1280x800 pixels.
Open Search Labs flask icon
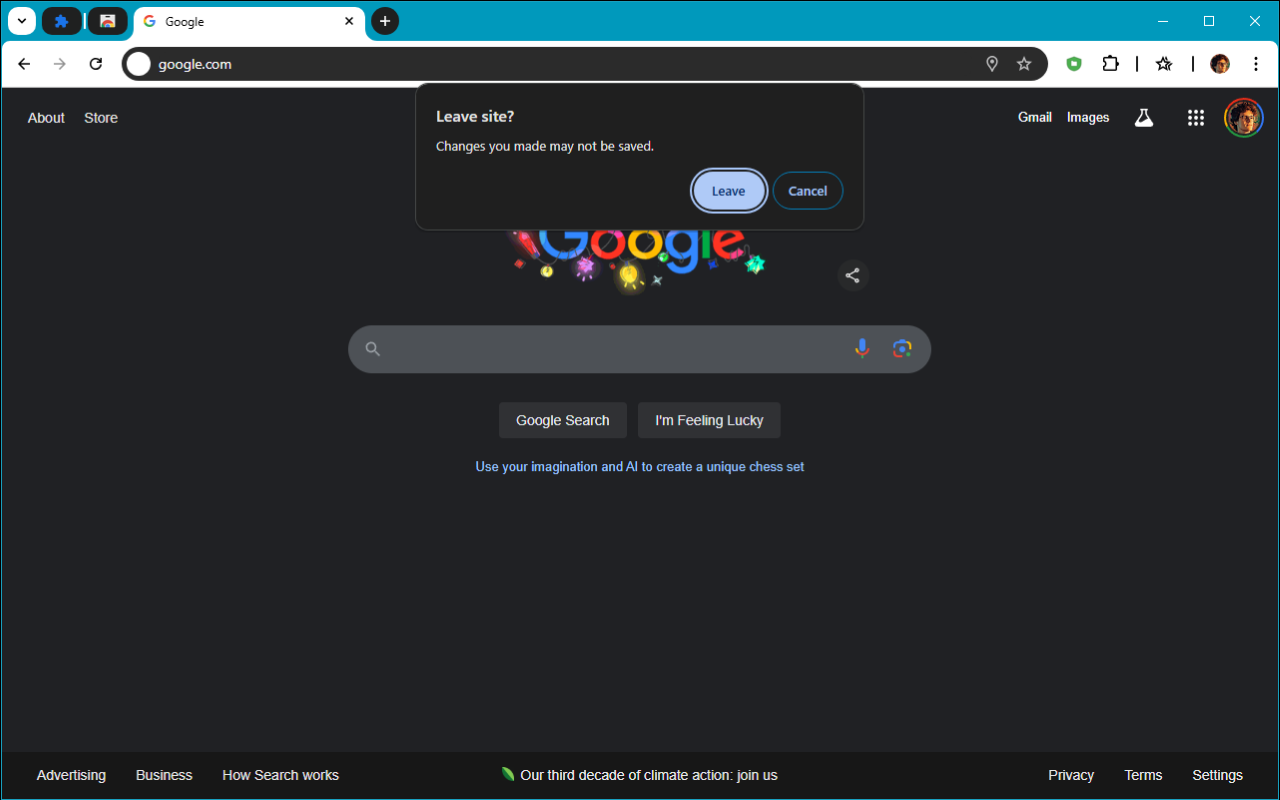point(1144,117)
